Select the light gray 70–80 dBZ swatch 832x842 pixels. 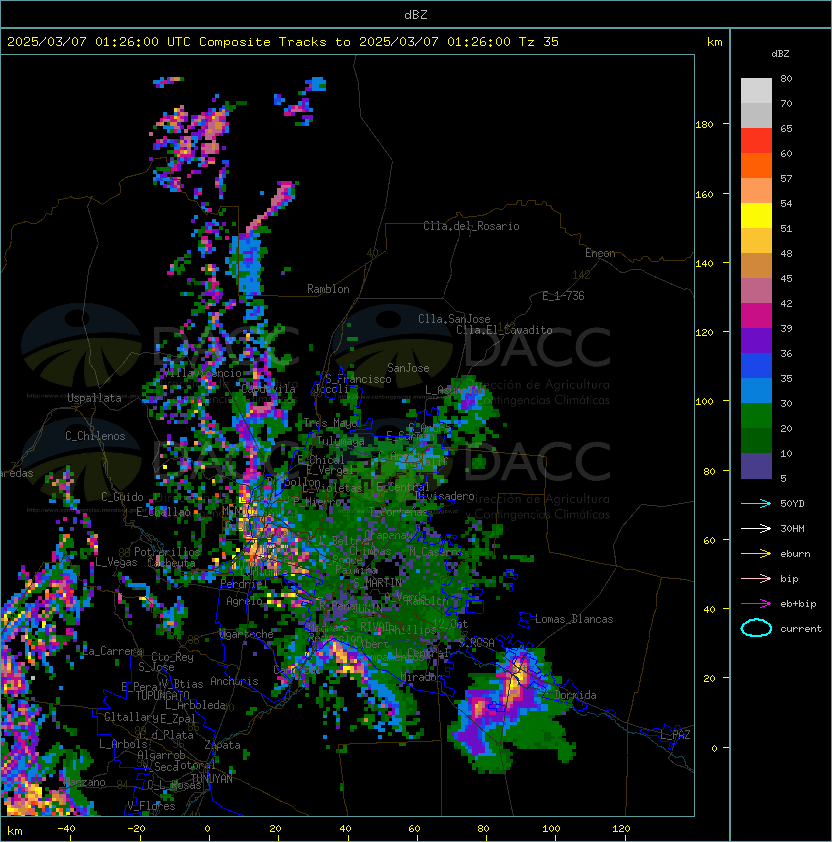point(756,90)
